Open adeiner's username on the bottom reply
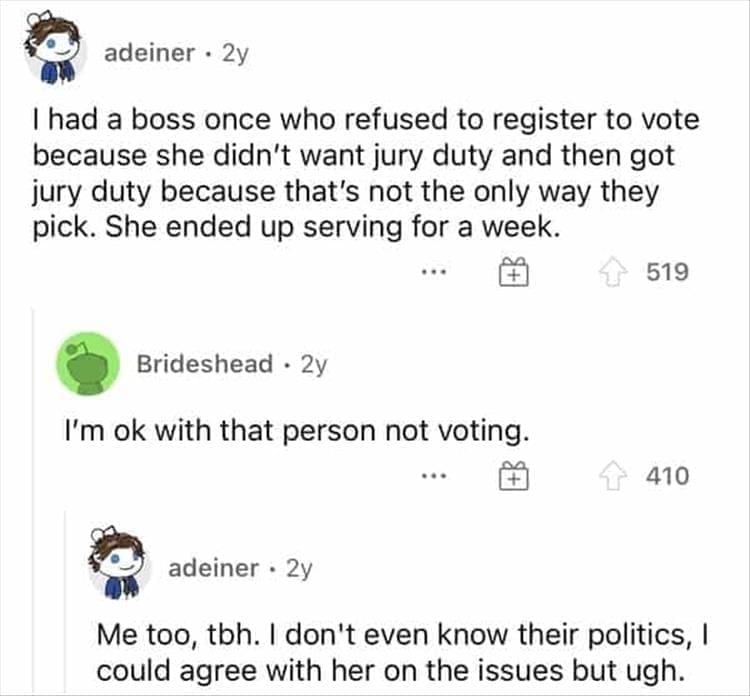750x696 pixels. (214, 568)
